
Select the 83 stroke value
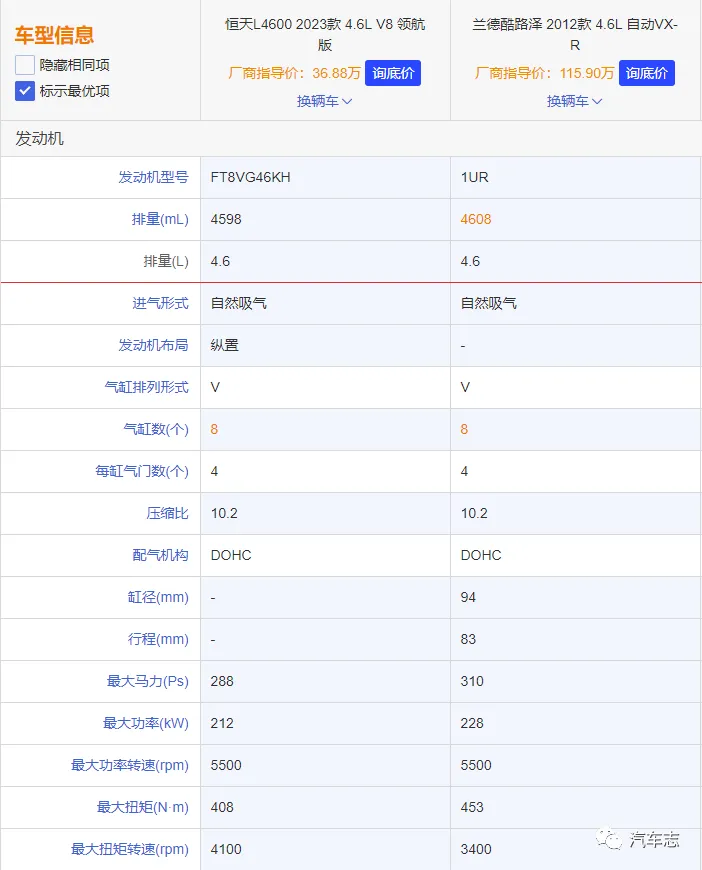[x=468, y=639]
